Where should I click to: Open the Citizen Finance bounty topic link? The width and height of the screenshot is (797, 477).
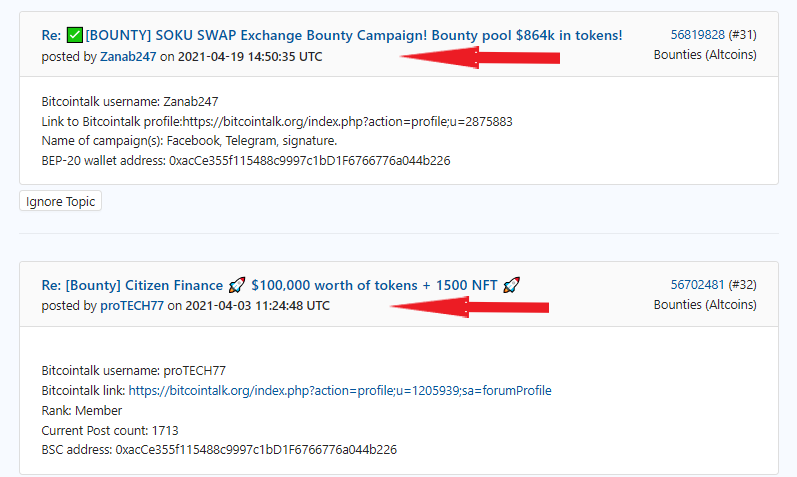click(281, 285)
